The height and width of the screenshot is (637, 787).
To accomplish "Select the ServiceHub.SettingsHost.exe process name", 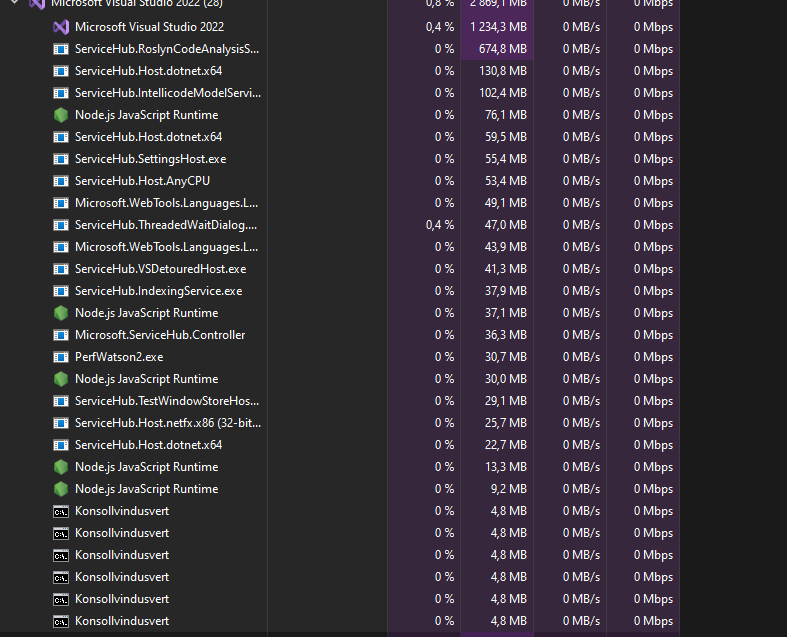I will coord(151,159).
